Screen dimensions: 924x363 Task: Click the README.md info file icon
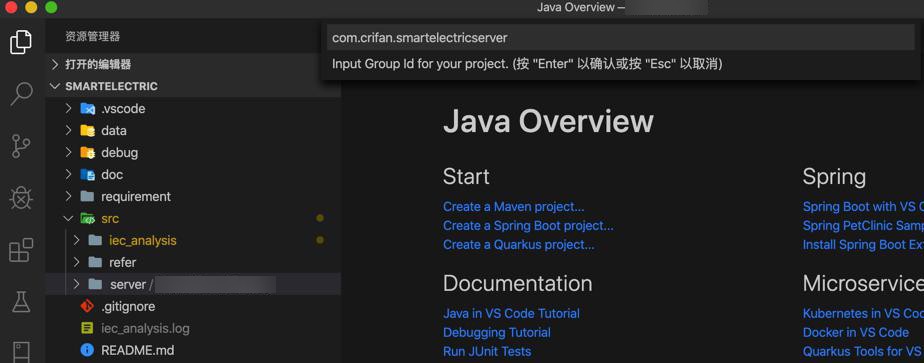87,350
